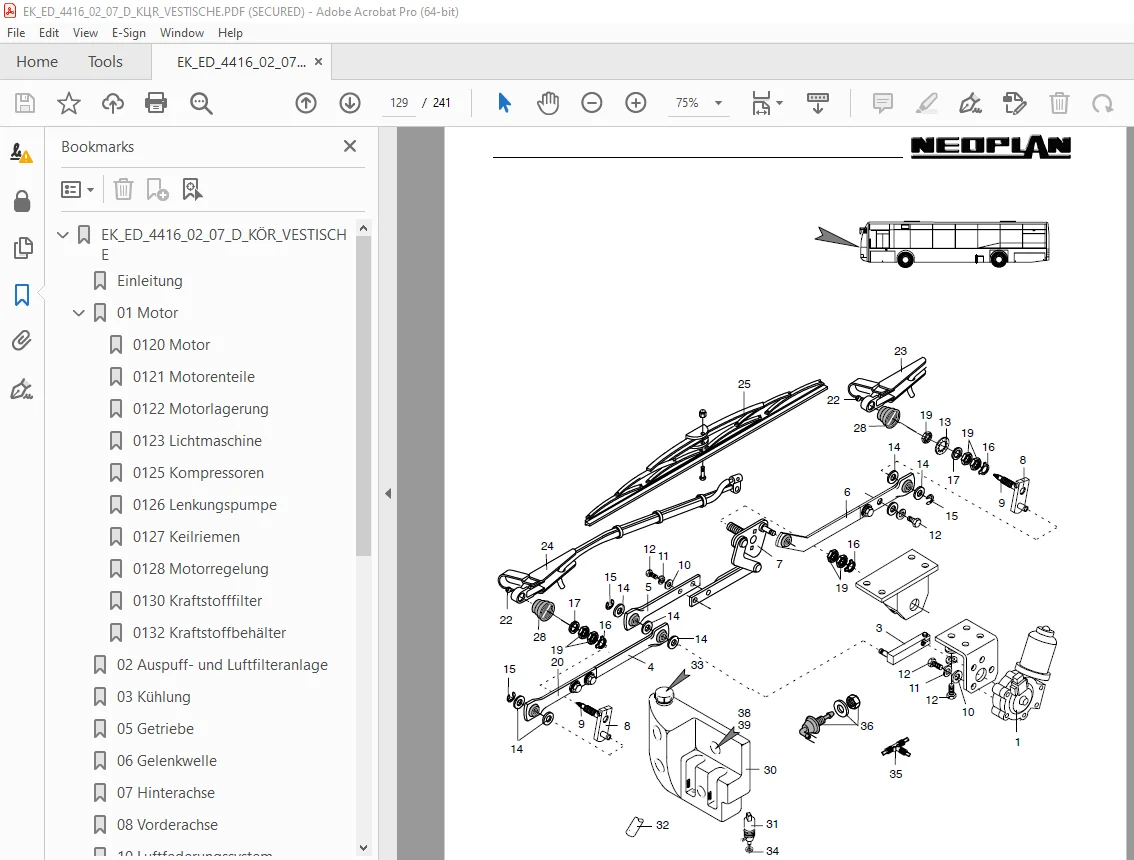Collapse the 01 Motor bookmark tree

pos(79,312)
